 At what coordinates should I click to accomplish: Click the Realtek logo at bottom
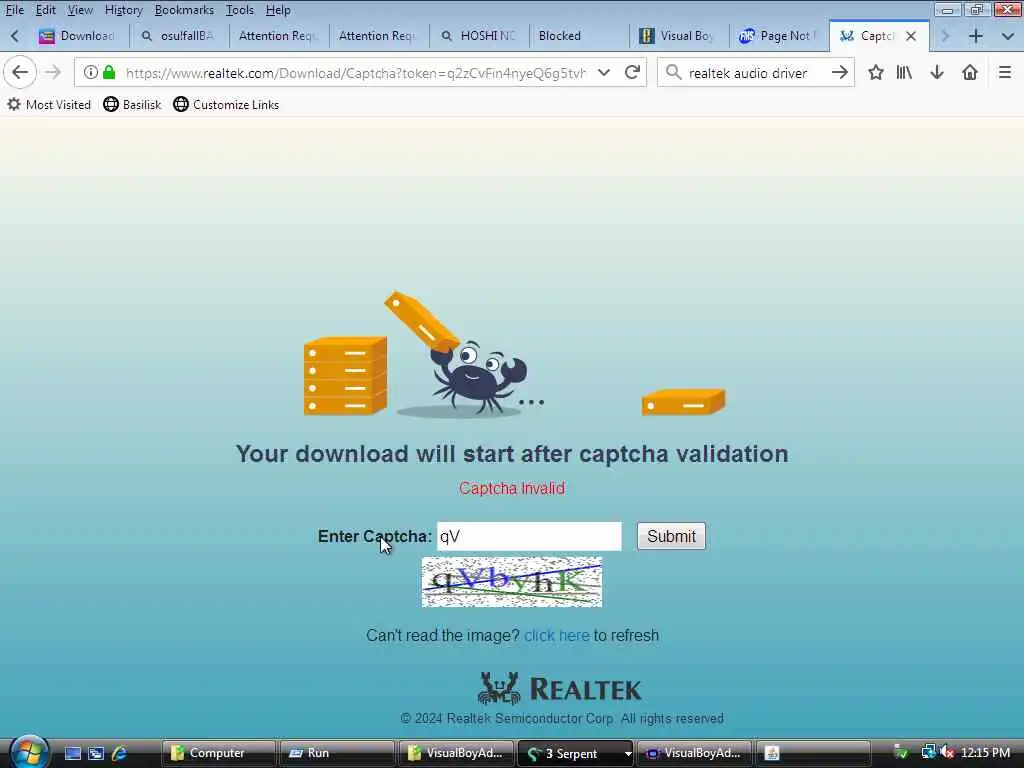coord(560,688)
